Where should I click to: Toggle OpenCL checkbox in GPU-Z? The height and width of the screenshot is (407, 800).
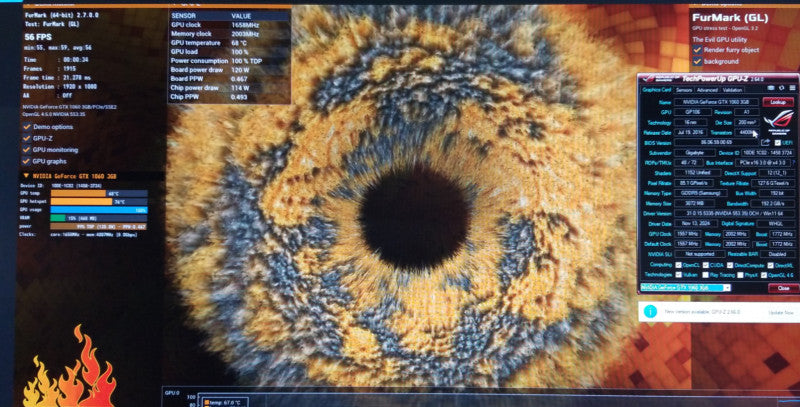(678, 265)
